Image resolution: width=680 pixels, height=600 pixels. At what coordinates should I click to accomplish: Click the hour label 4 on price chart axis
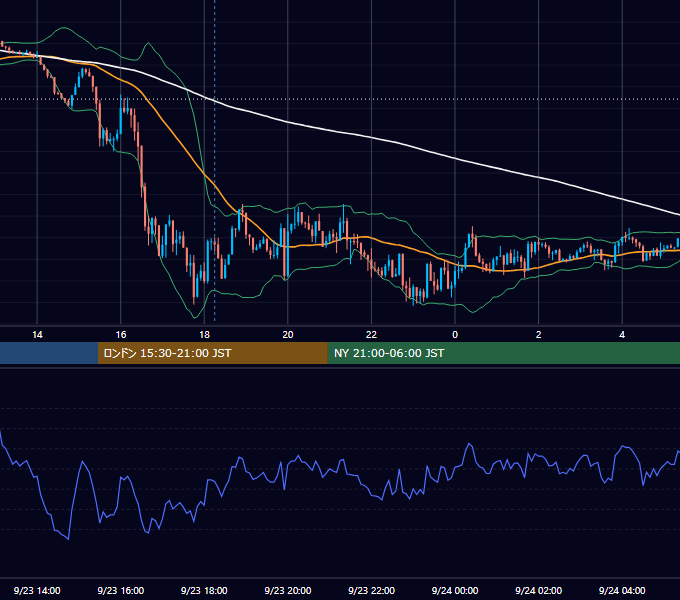pyautogui.click(x=622, y=335)
